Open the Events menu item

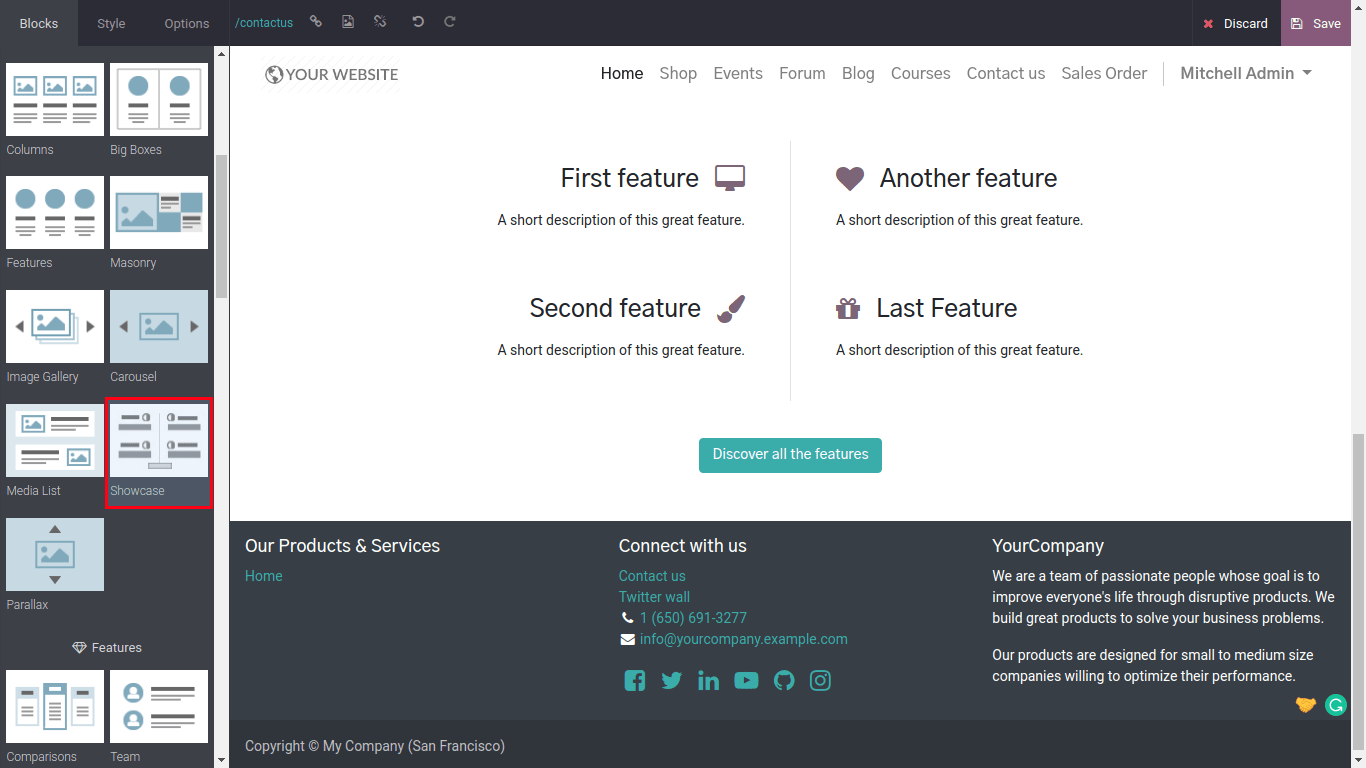[738, 73]
